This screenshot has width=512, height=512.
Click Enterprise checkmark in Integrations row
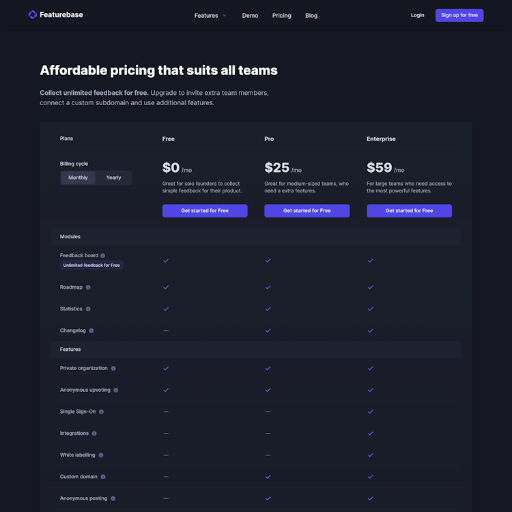370,433
